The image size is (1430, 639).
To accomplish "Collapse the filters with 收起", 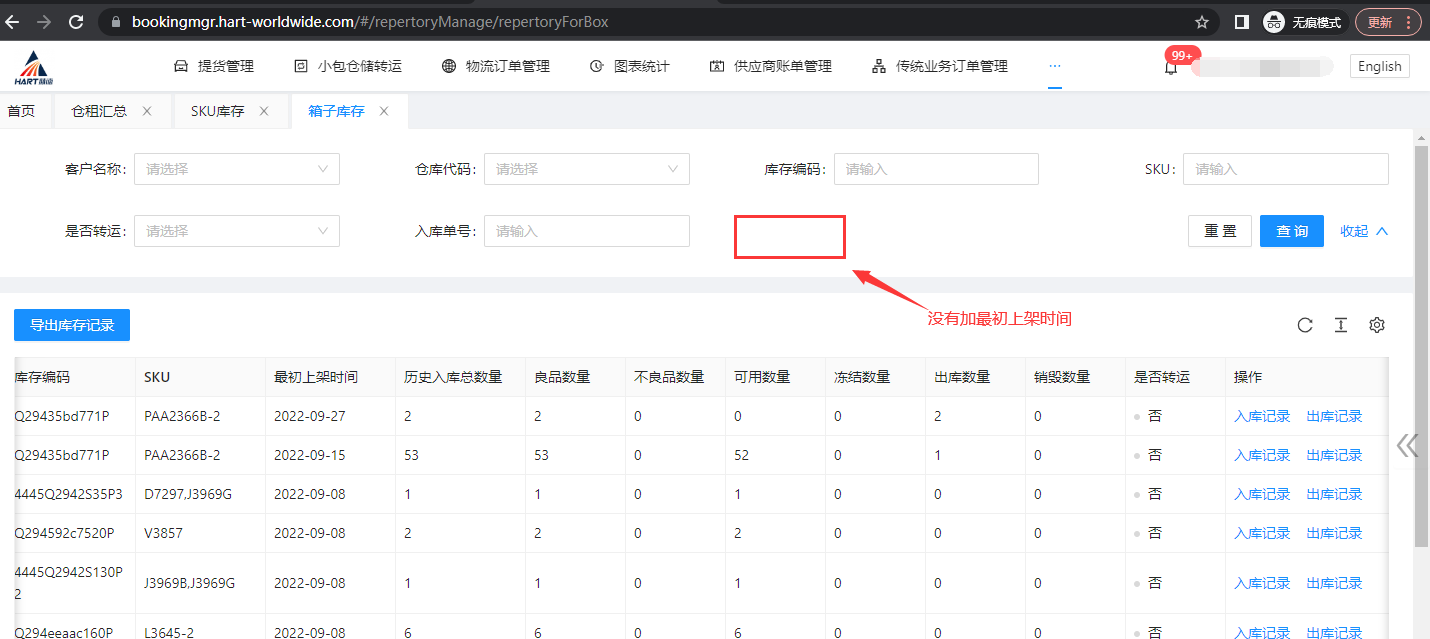I will 1364,231.
